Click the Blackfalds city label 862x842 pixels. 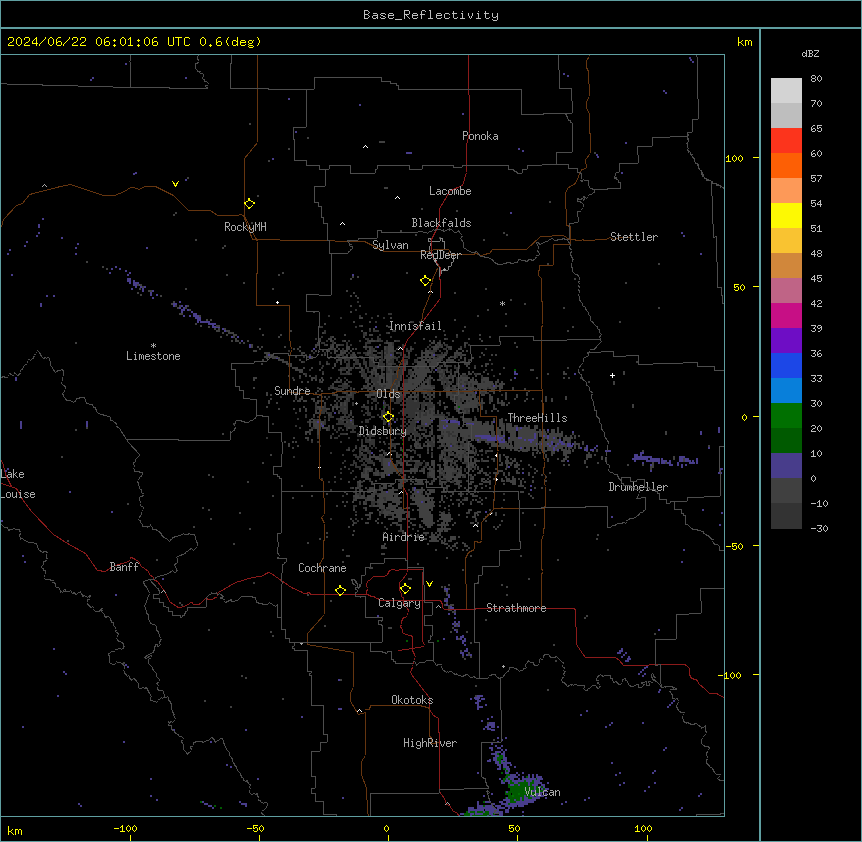(x=441, y=223)
